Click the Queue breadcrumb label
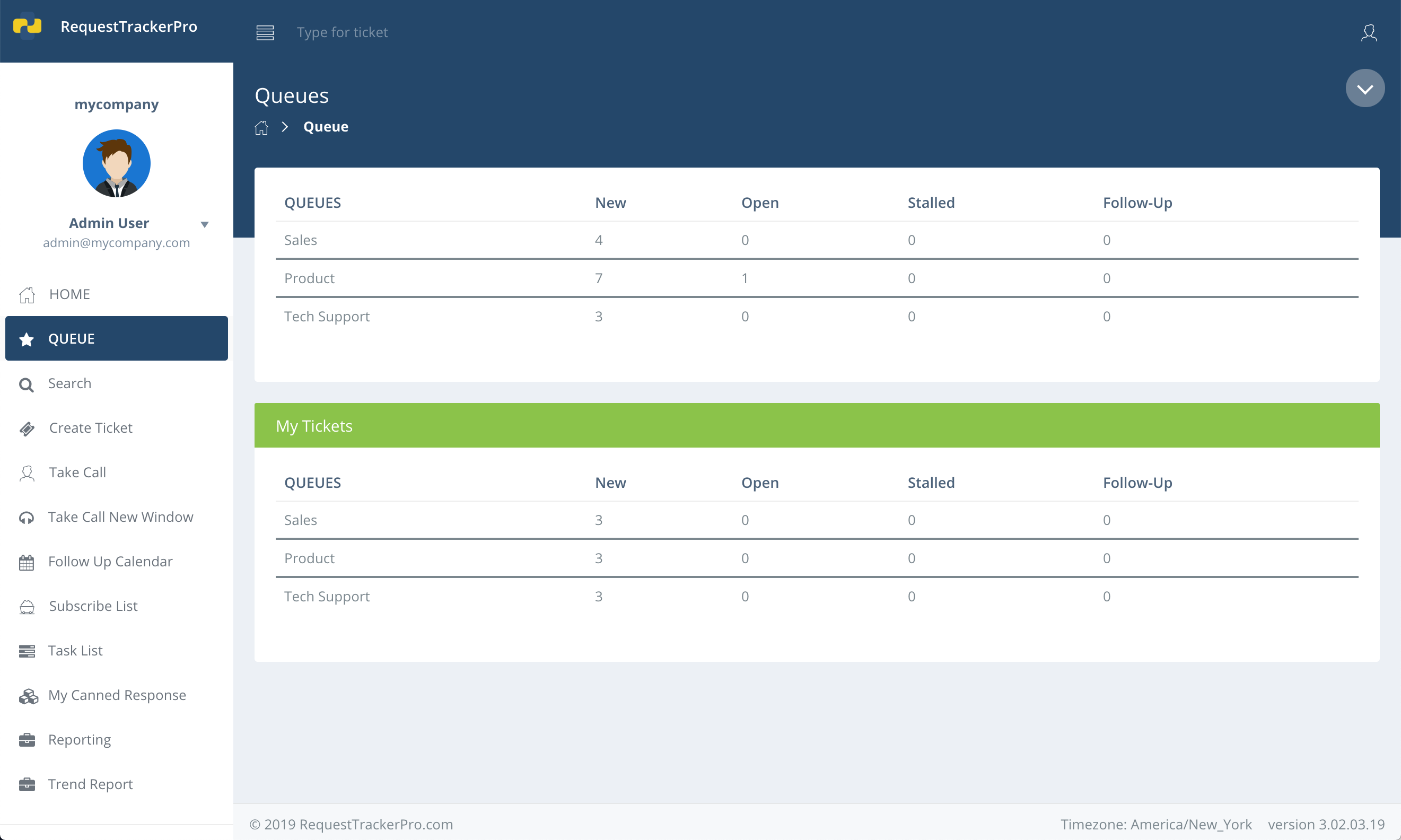The width and height of the screenshot is (1401, 840). [x=326, y=127]
